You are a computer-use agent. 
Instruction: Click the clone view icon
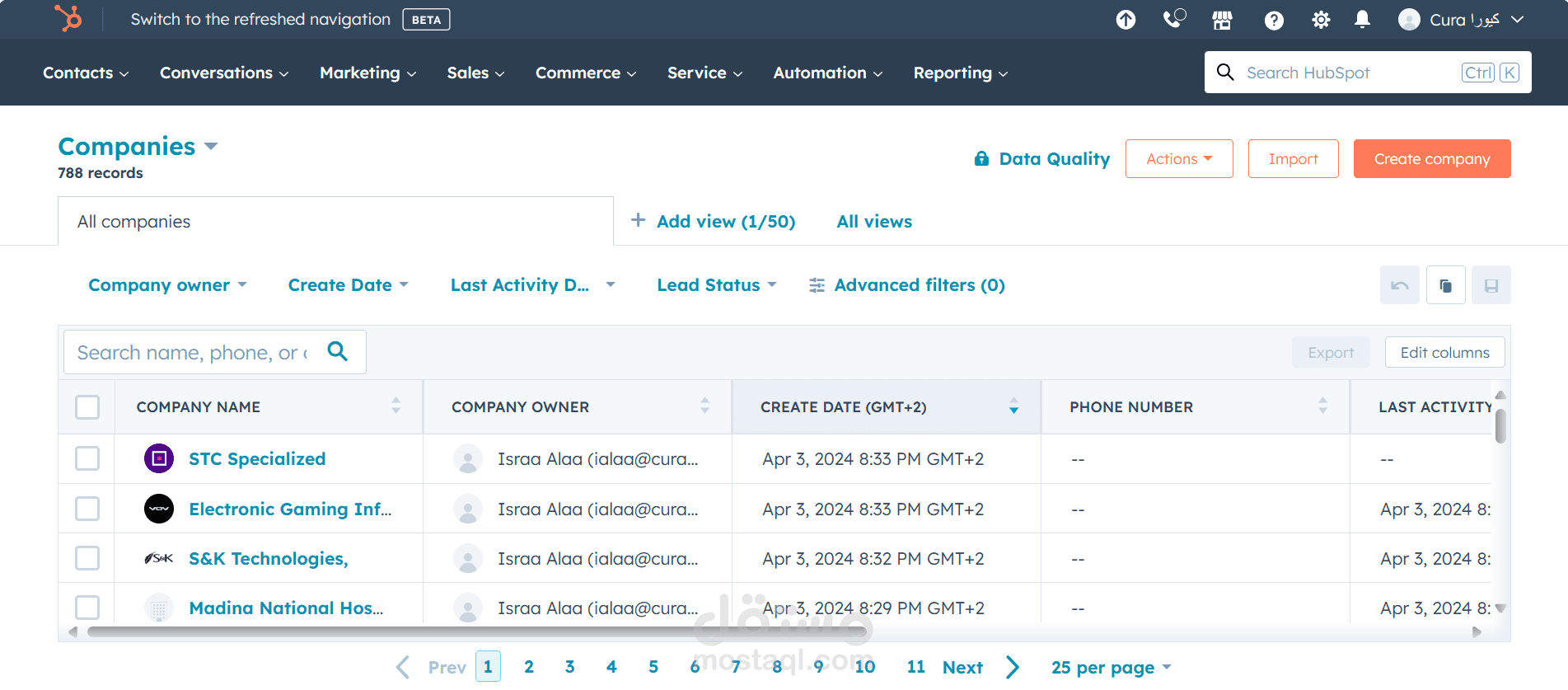tap(1445, 285)
